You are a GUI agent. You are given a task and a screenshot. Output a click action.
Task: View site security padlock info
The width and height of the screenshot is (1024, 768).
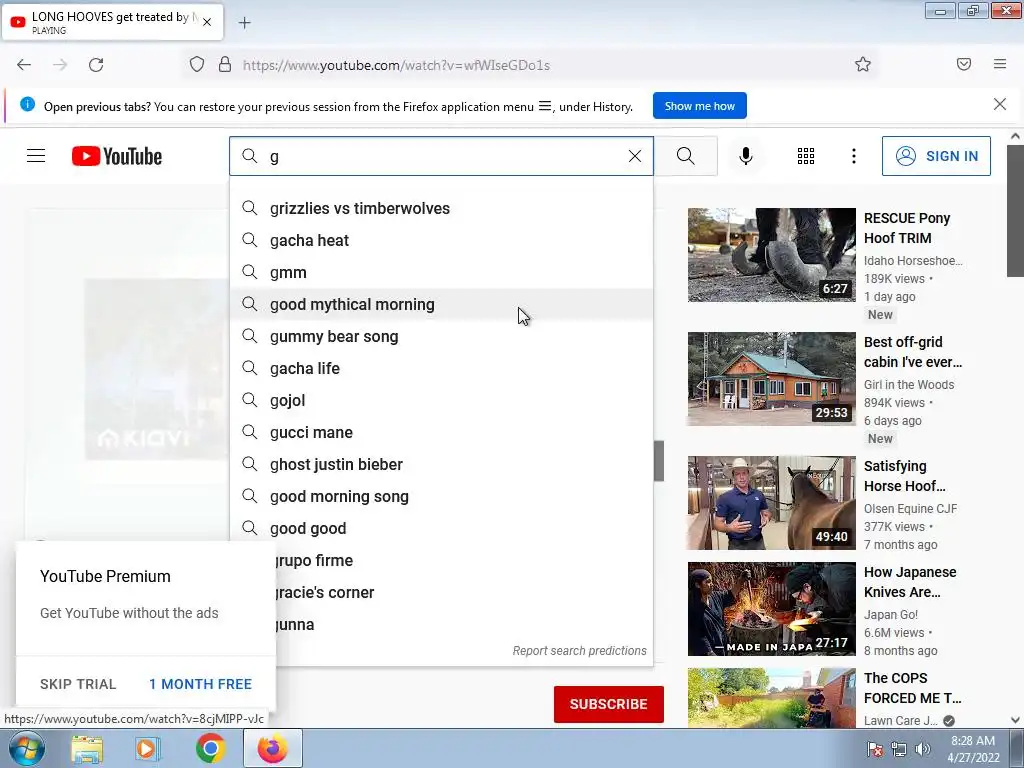point(225,65)
